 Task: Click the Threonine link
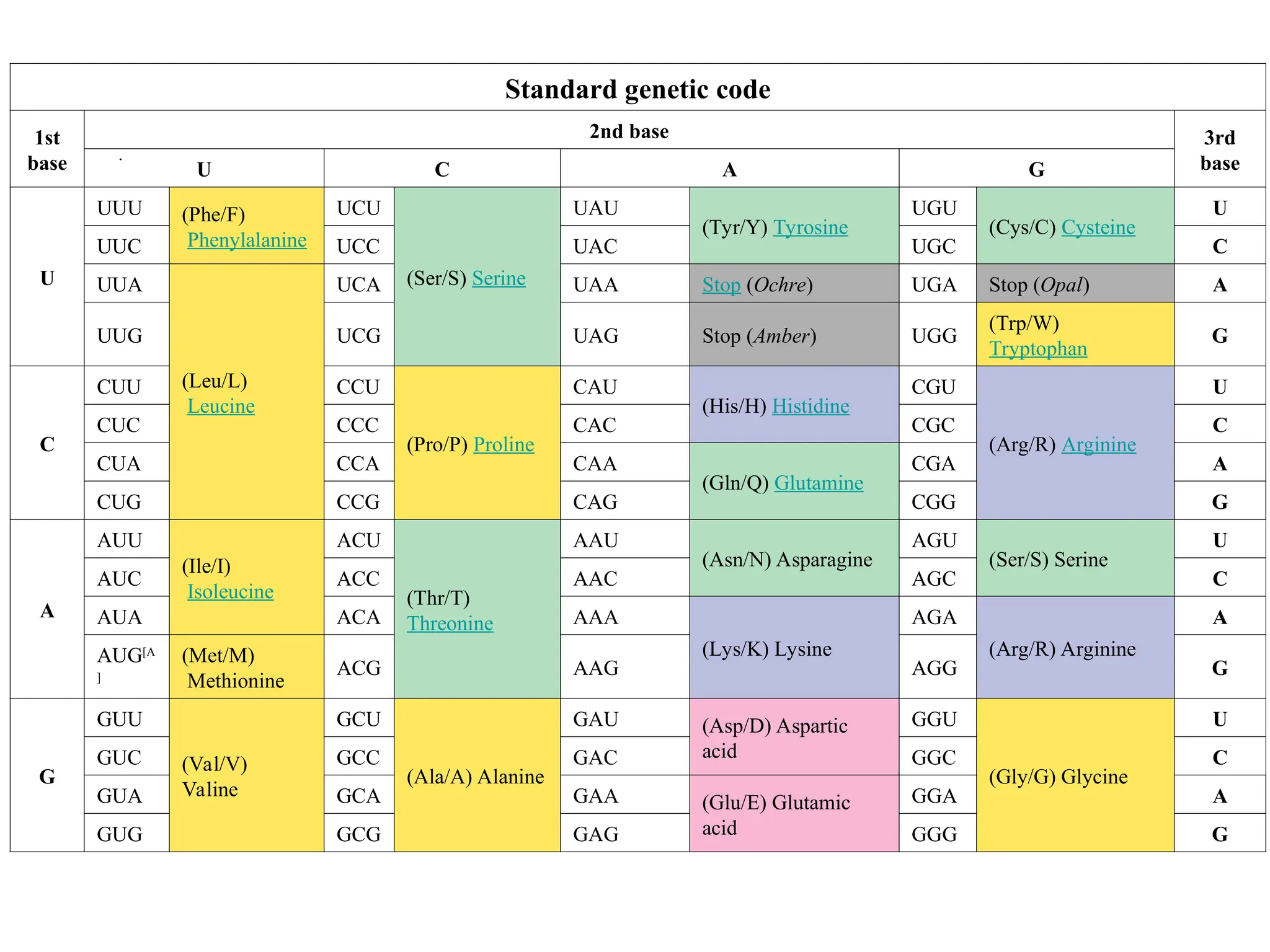click(450, 624)
